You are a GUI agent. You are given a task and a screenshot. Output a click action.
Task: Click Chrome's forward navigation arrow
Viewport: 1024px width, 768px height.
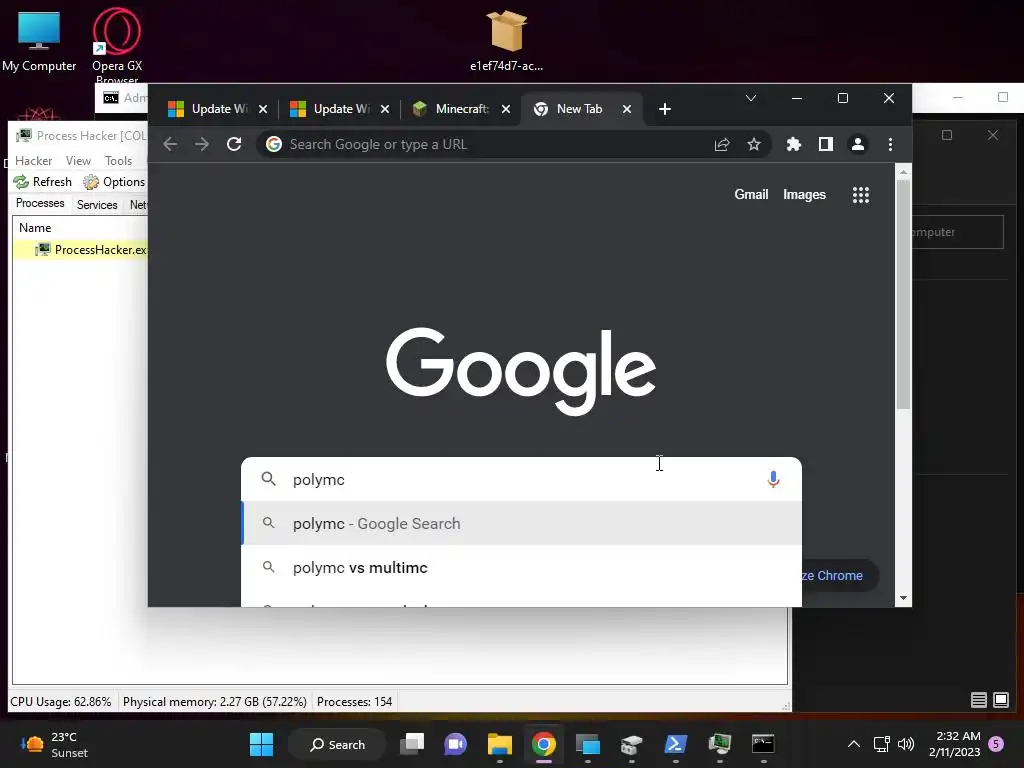[x=202, y=144]
